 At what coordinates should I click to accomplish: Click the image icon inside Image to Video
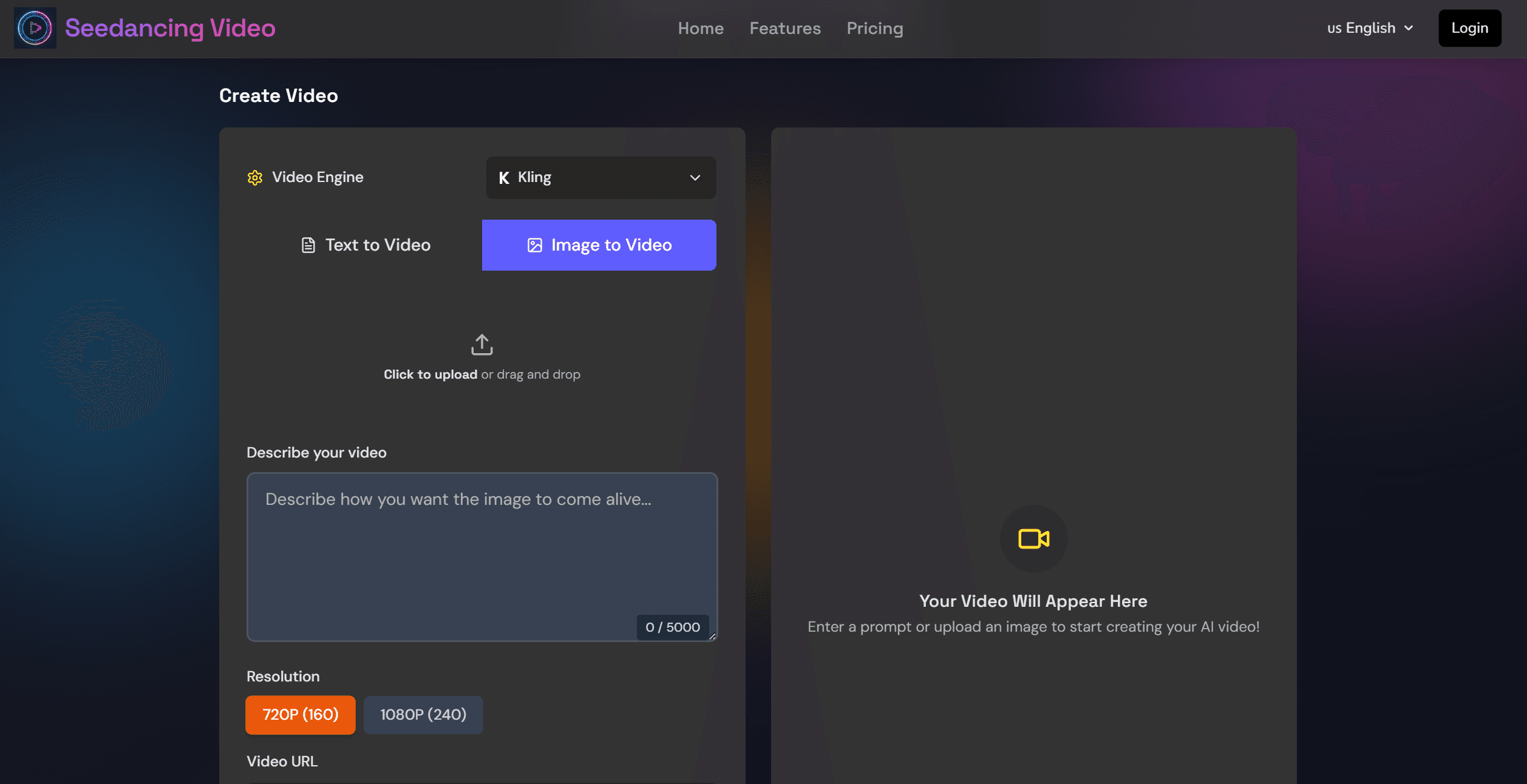(534, 245)
